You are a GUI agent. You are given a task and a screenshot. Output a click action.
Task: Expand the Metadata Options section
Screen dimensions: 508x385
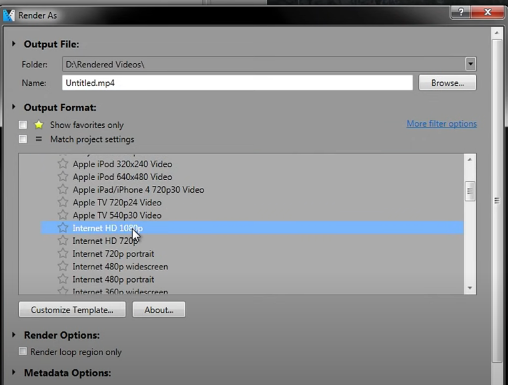point(14,372)
